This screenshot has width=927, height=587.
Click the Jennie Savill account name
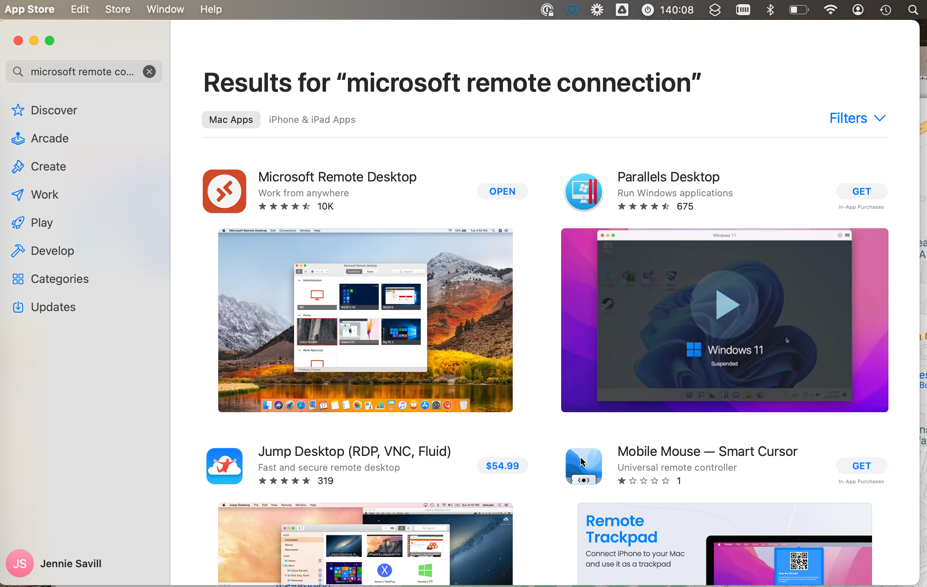pos(71,563)
